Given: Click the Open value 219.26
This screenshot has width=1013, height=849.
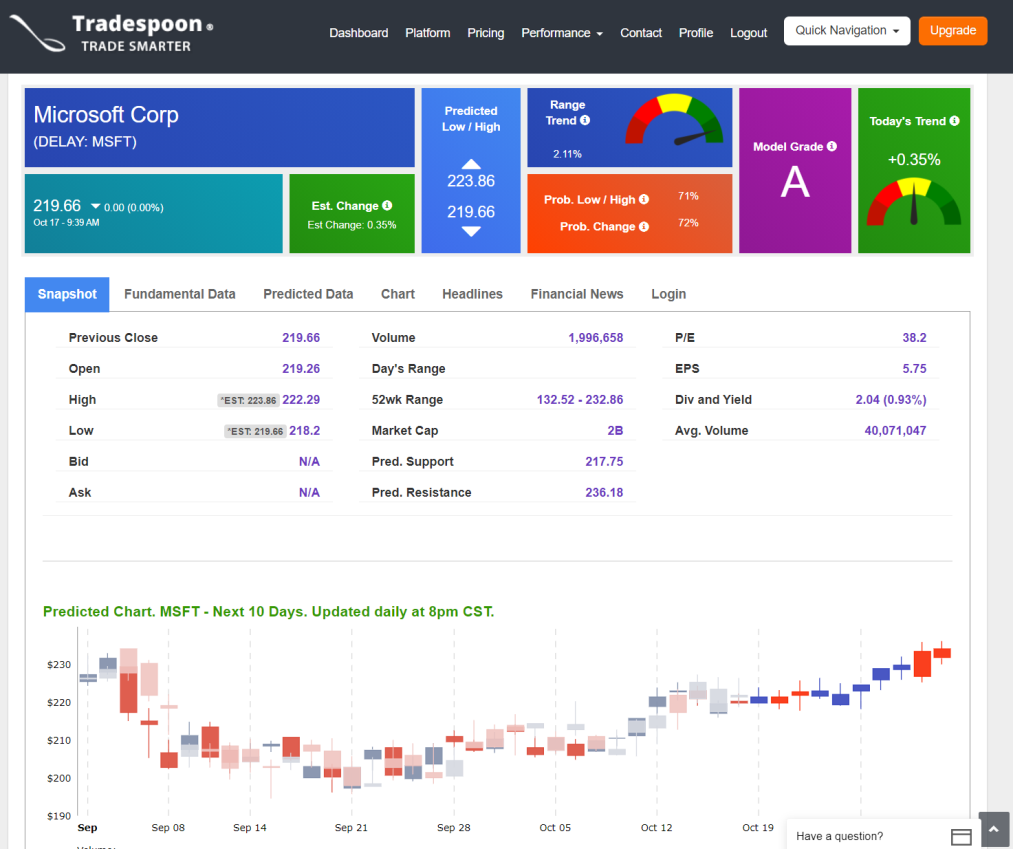Looking at the screenshot, I should [x=301, y=369].
